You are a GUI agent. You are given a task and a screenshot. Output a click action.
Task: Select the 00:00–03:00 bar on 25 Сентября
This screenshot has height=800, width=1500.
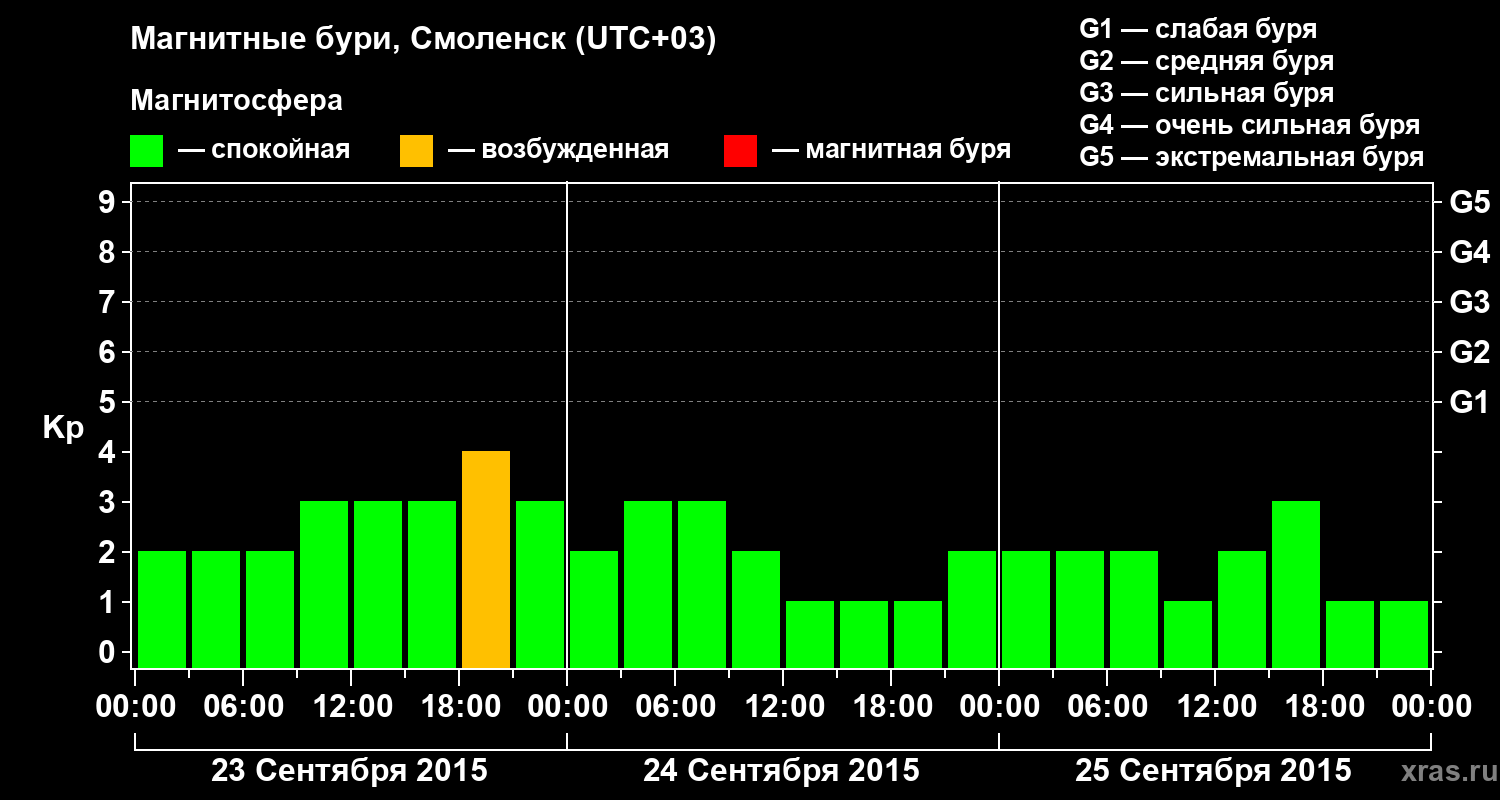(1026, 609)
